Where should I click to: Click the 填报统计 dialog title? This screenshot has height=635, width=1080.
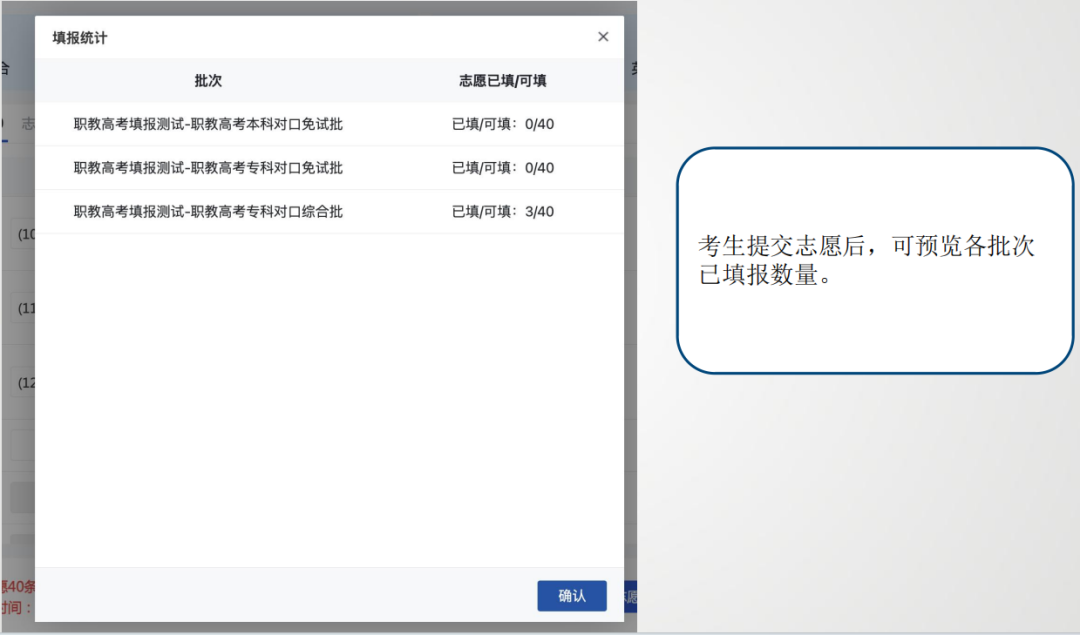80,38
